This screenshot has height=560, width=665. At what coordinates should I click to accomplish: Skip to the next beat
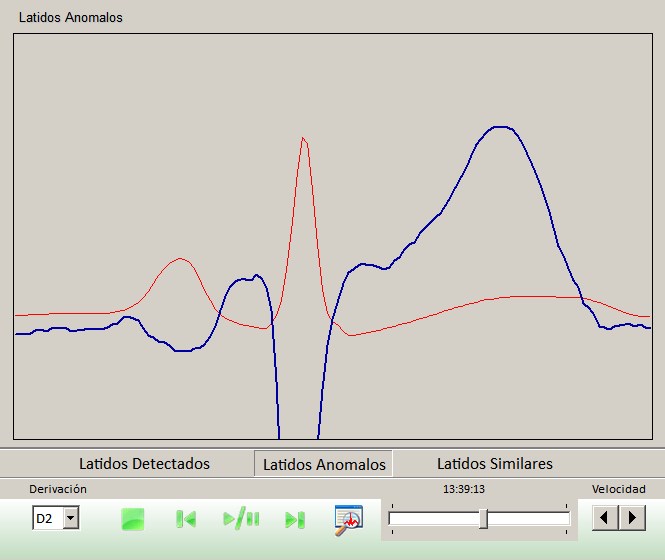(294, 519)
